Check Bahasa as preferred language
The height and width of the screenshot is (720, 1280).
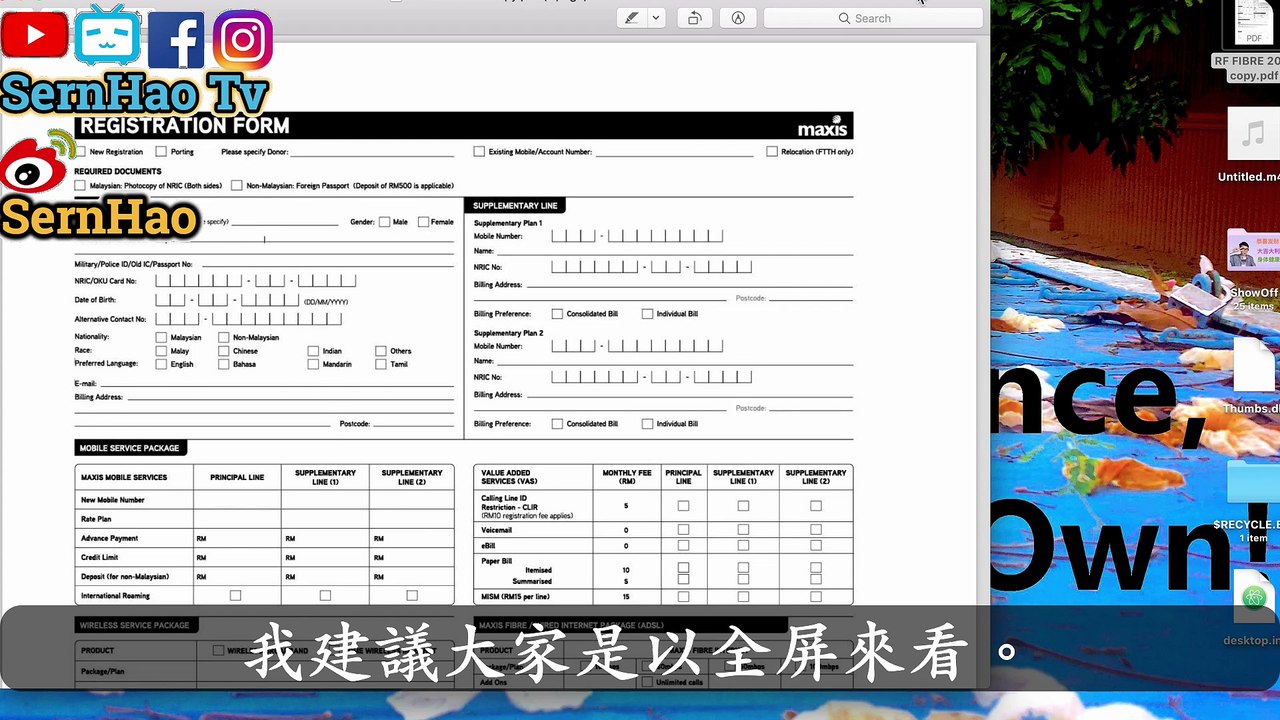click(x=224, y=364)
